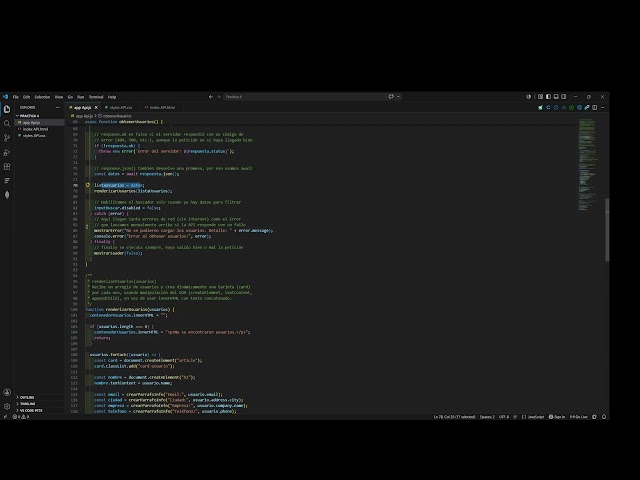Click the lightbulb code action on line 78
640x480 pixels.
coord(87,185)
